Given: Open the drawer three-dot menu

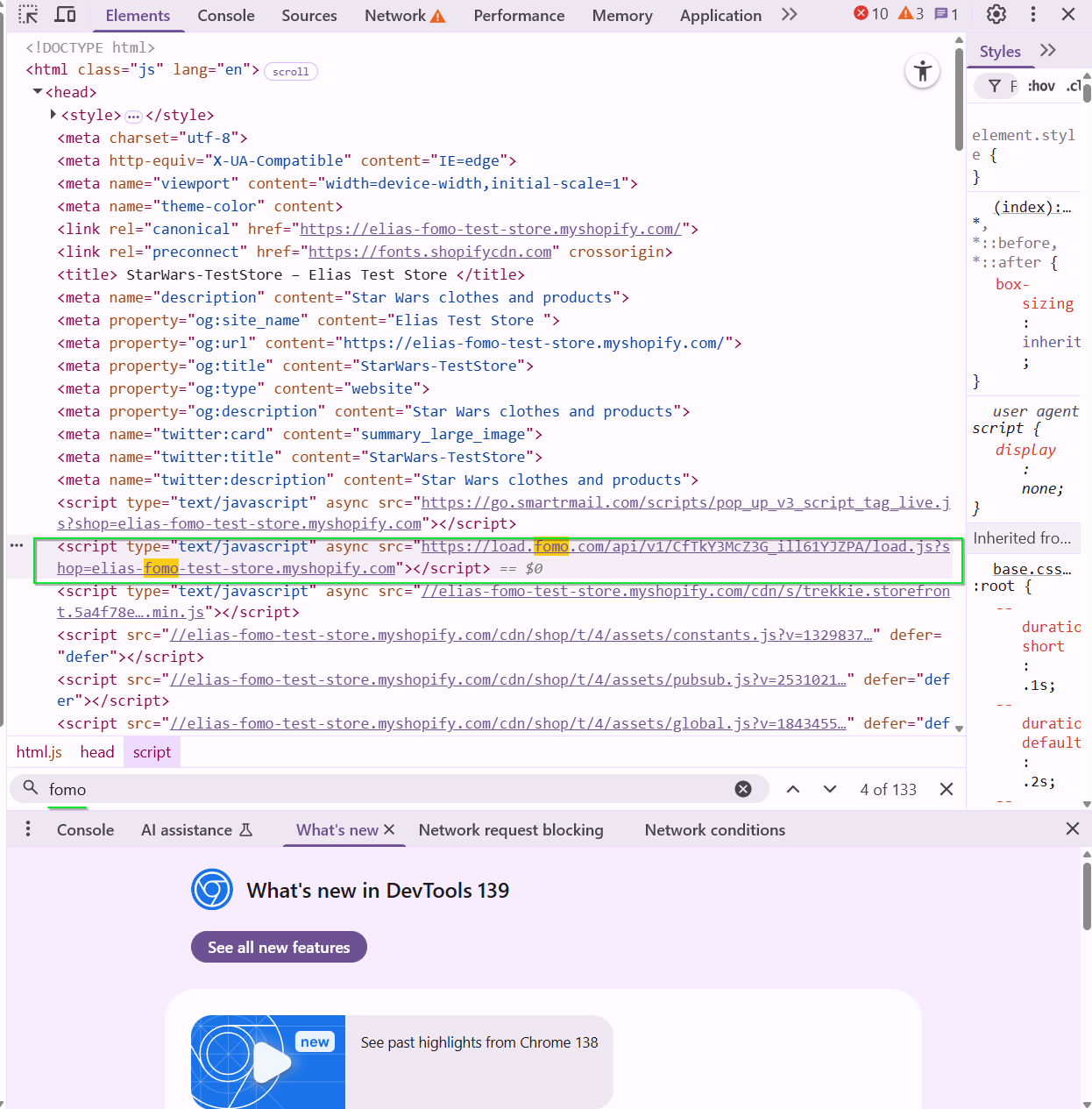Looking at the screenshot, I should [28, 829].
